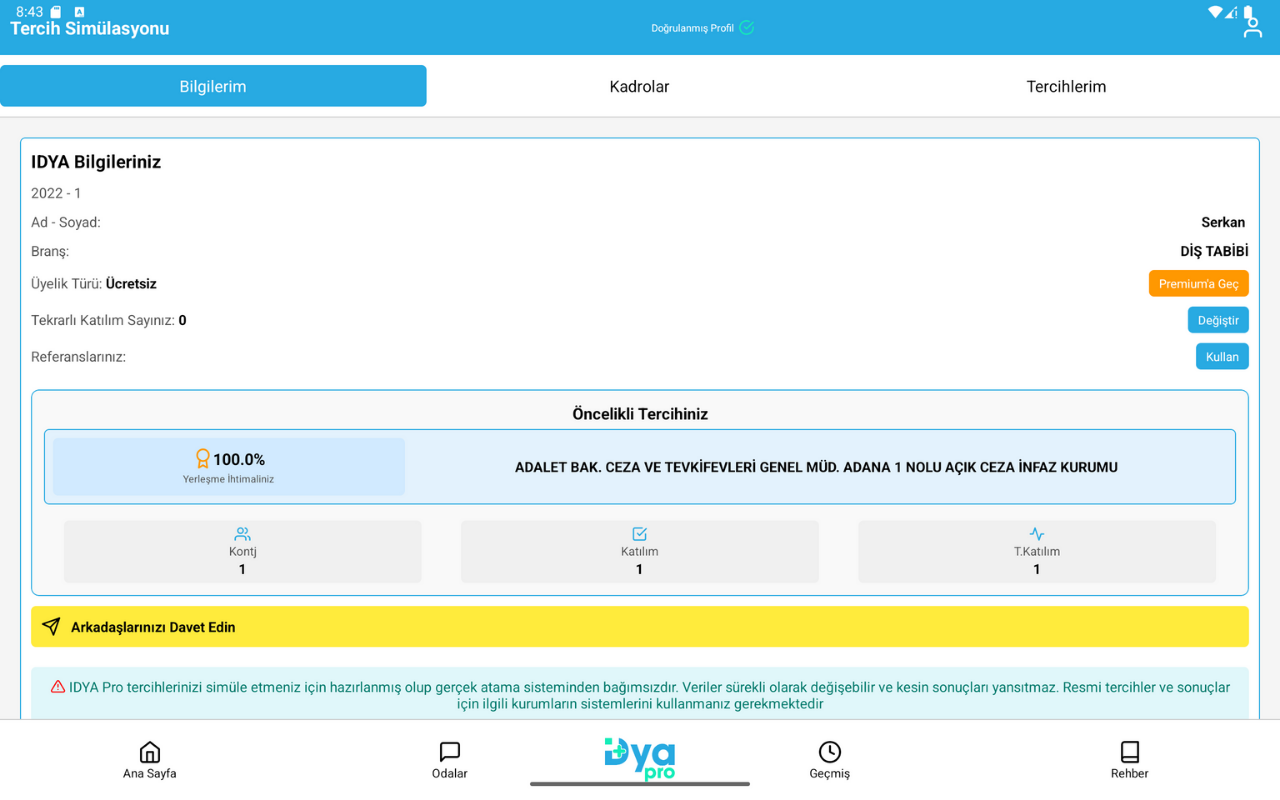The image size is (1280, 800).
Task: Tap the Tercih Simülasyonu title
Action: (90, 29)
